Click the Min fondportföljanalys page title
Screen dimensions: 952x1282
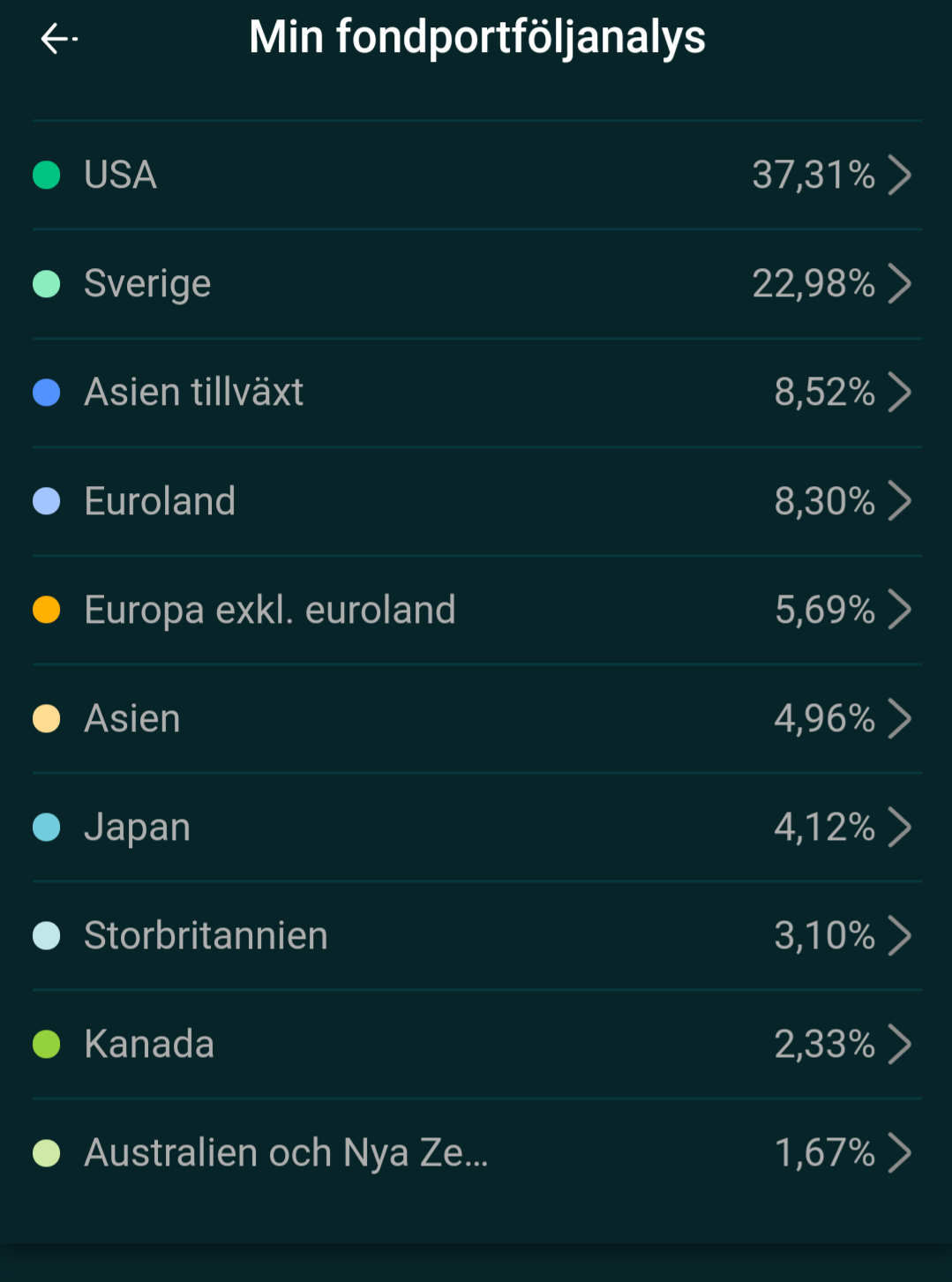click(x=476, y=38)
